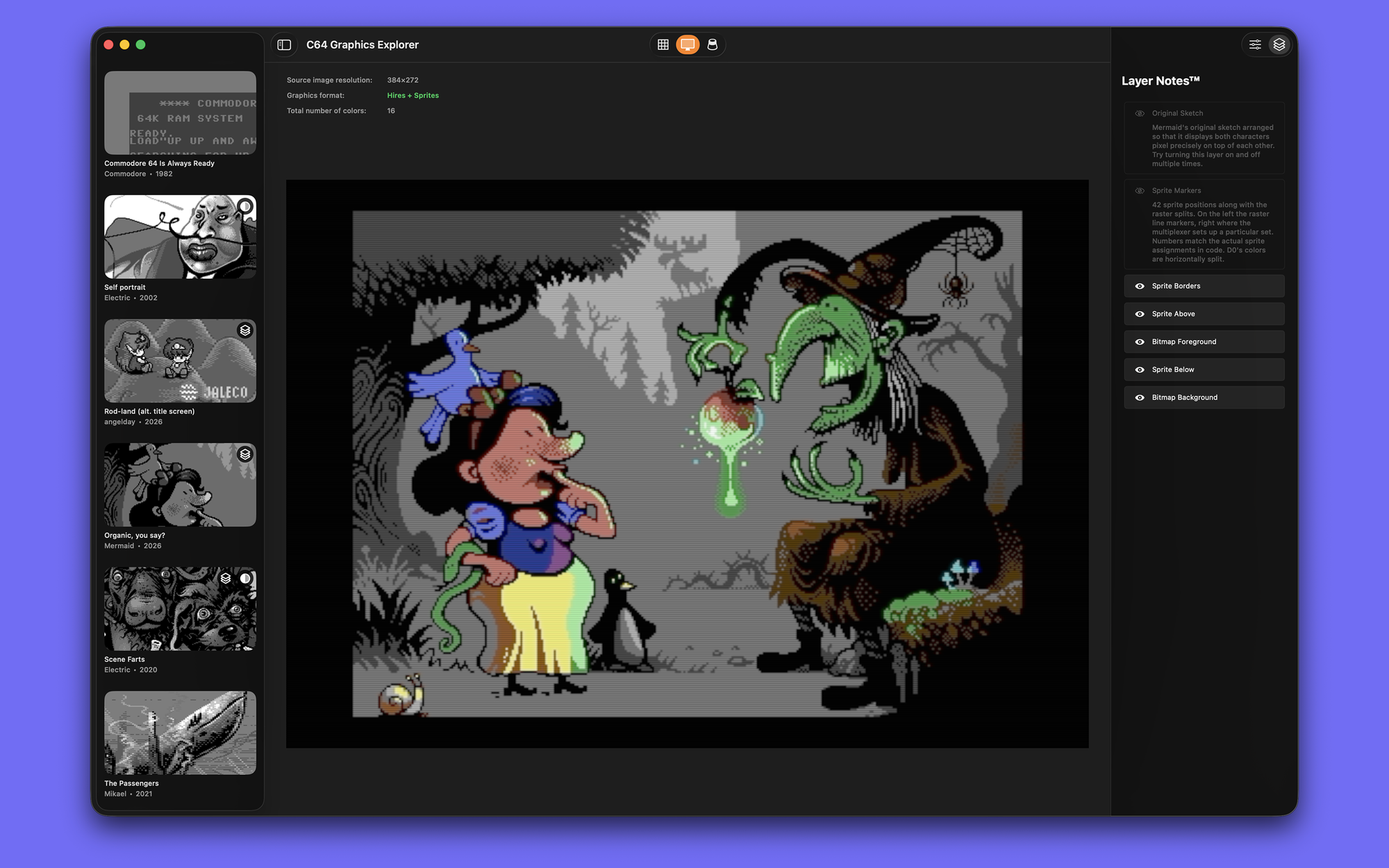This screenshot has height=868, width=1389.
Task: Enable the Sprite Markers layer
Action: pyautogui.click(x=1140, y=190)
